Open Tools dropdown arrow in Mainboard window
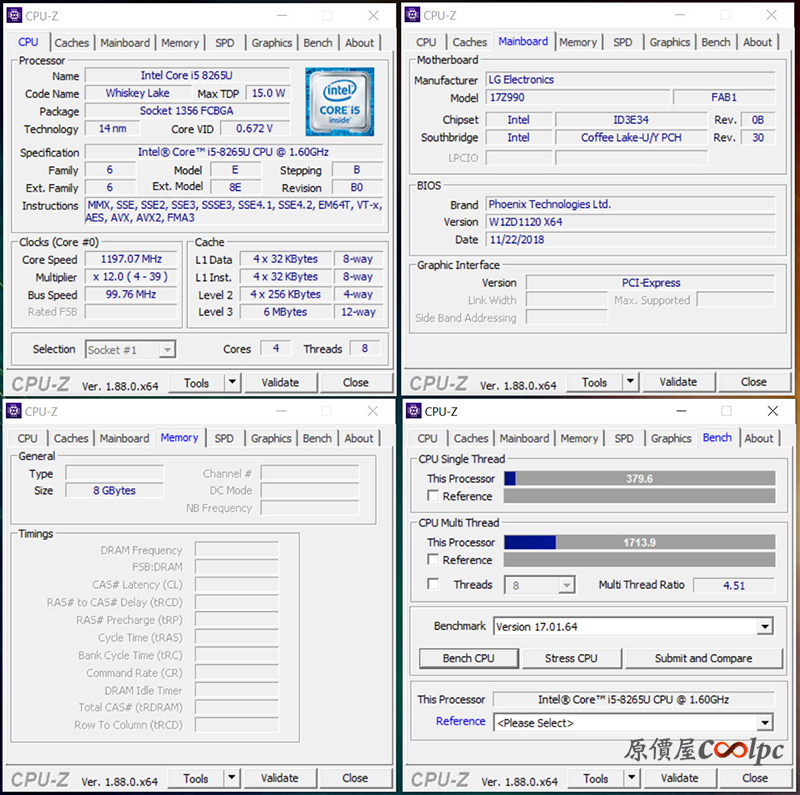 click(x=631, y=381)
